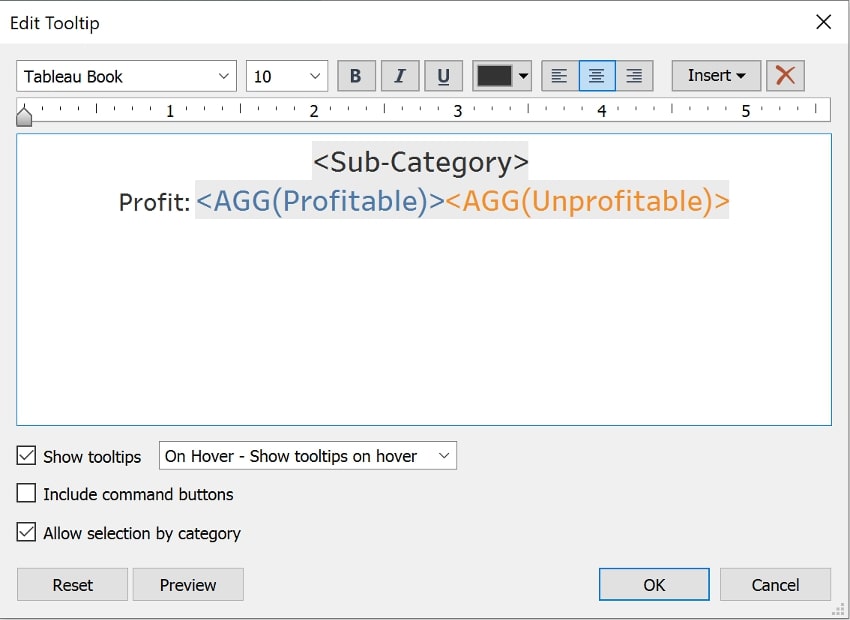Open the On Hover tooltip behavior dropdown

(x=307, y=456)
